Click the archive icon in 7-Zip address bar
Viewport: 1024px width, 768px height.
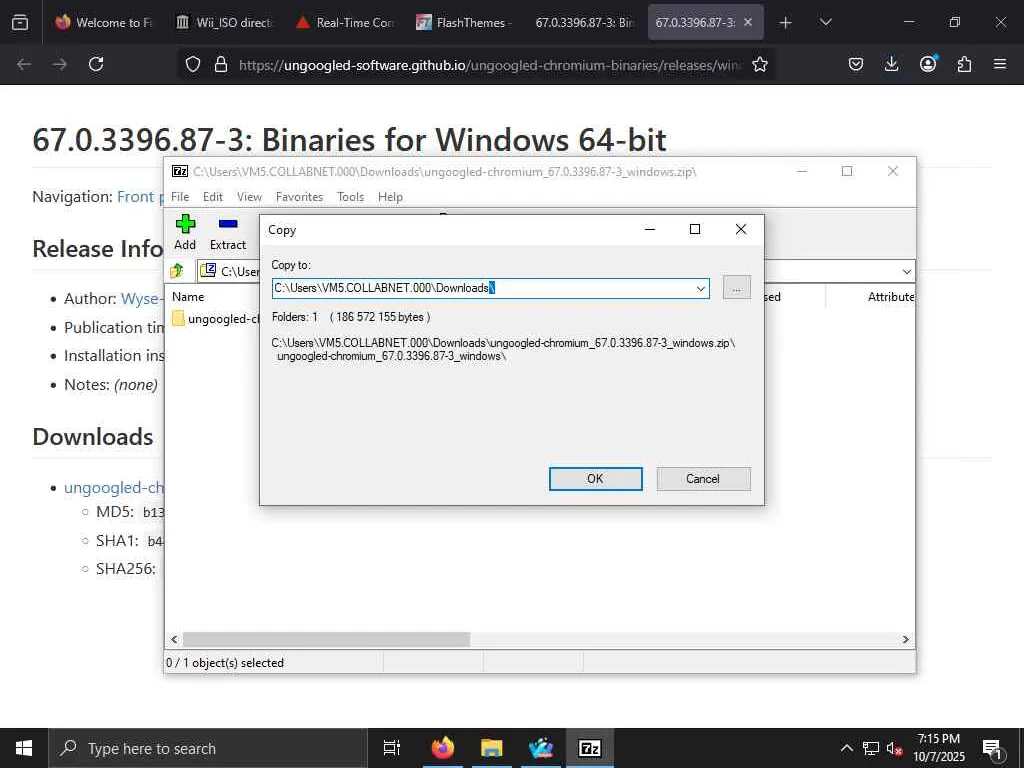coord(208,270)
